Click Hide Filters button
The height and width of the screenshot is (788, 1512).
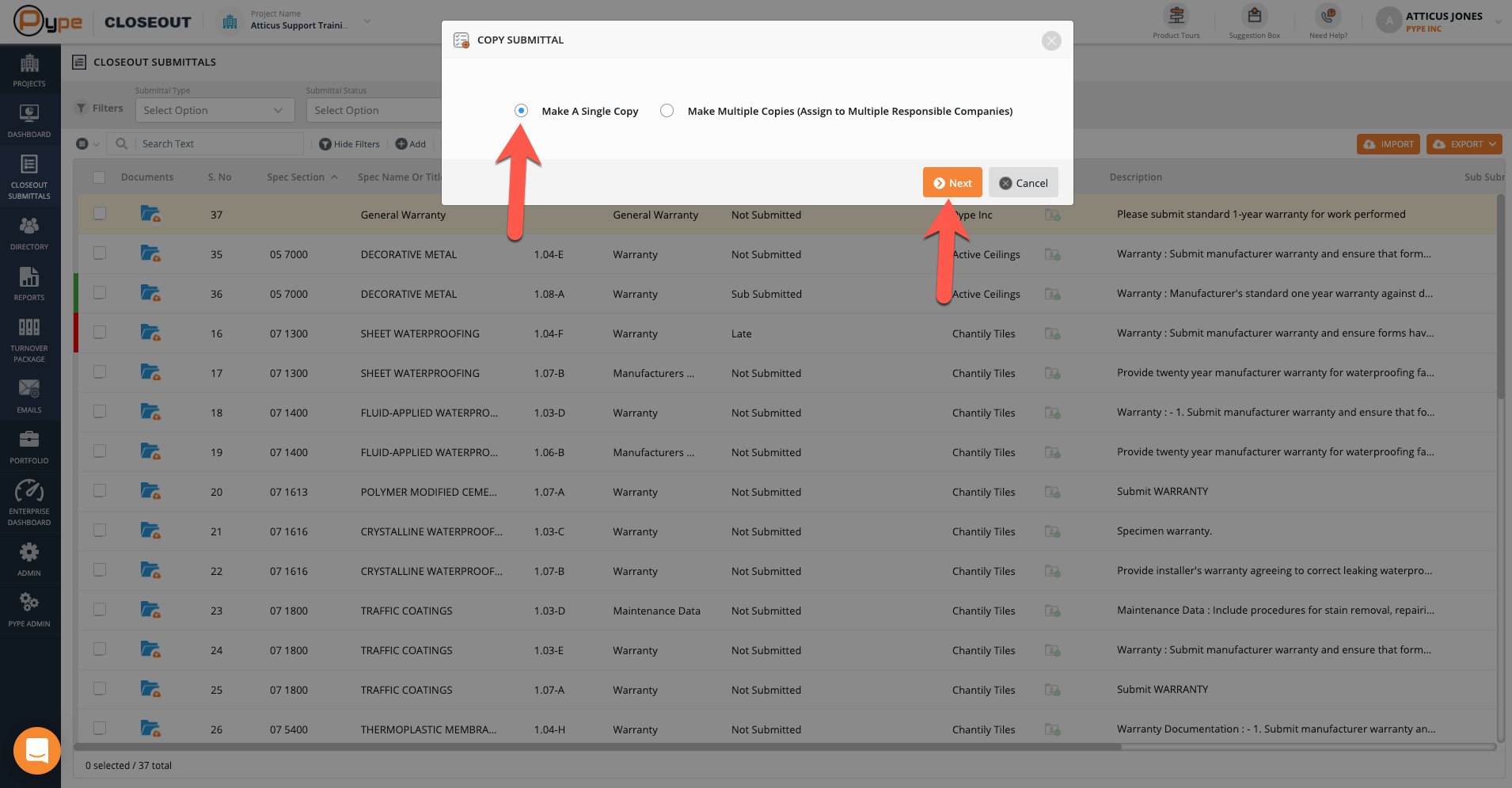(349, 144)
